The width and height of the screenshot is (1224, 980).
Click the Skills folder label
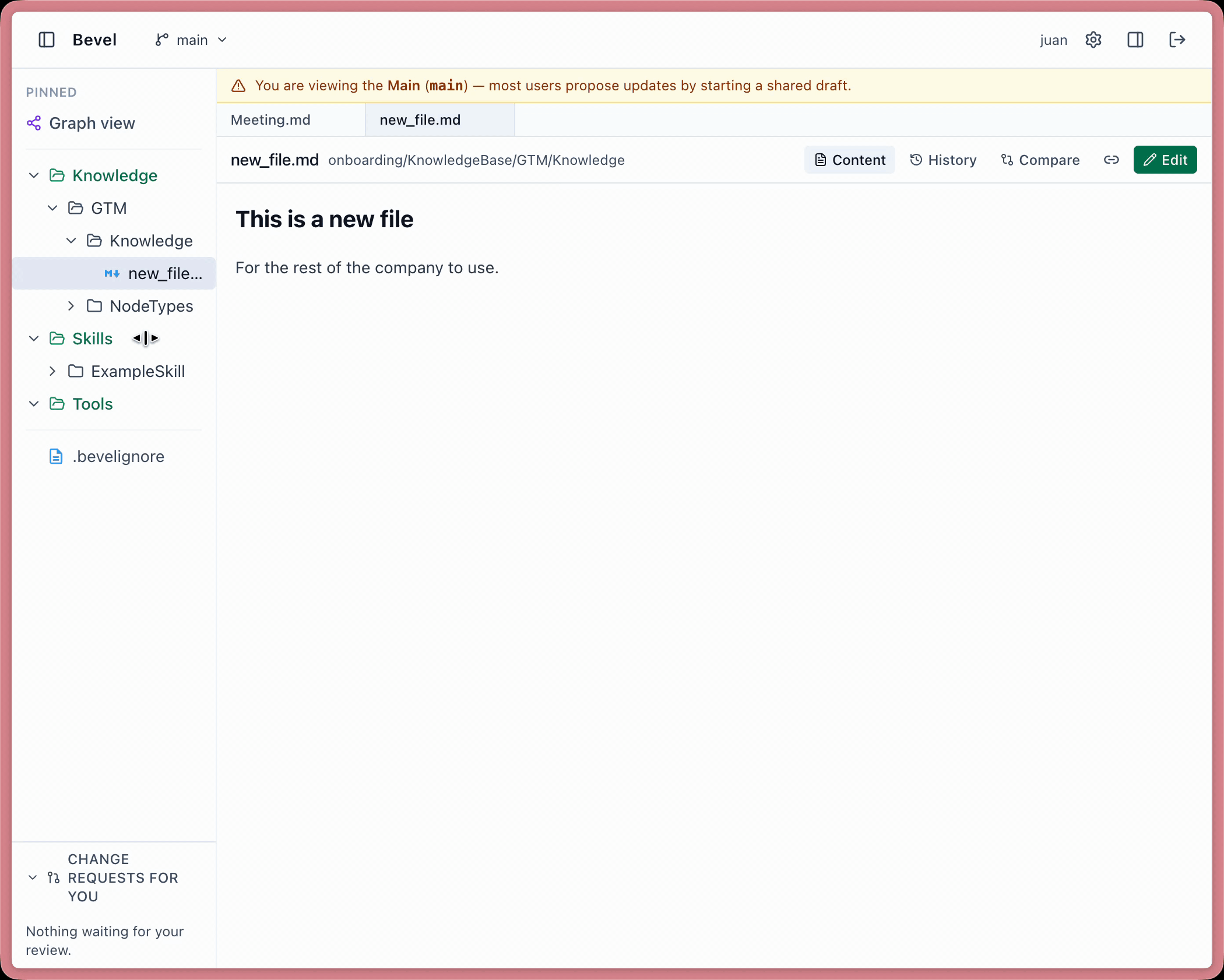click(x=93, y=339)
